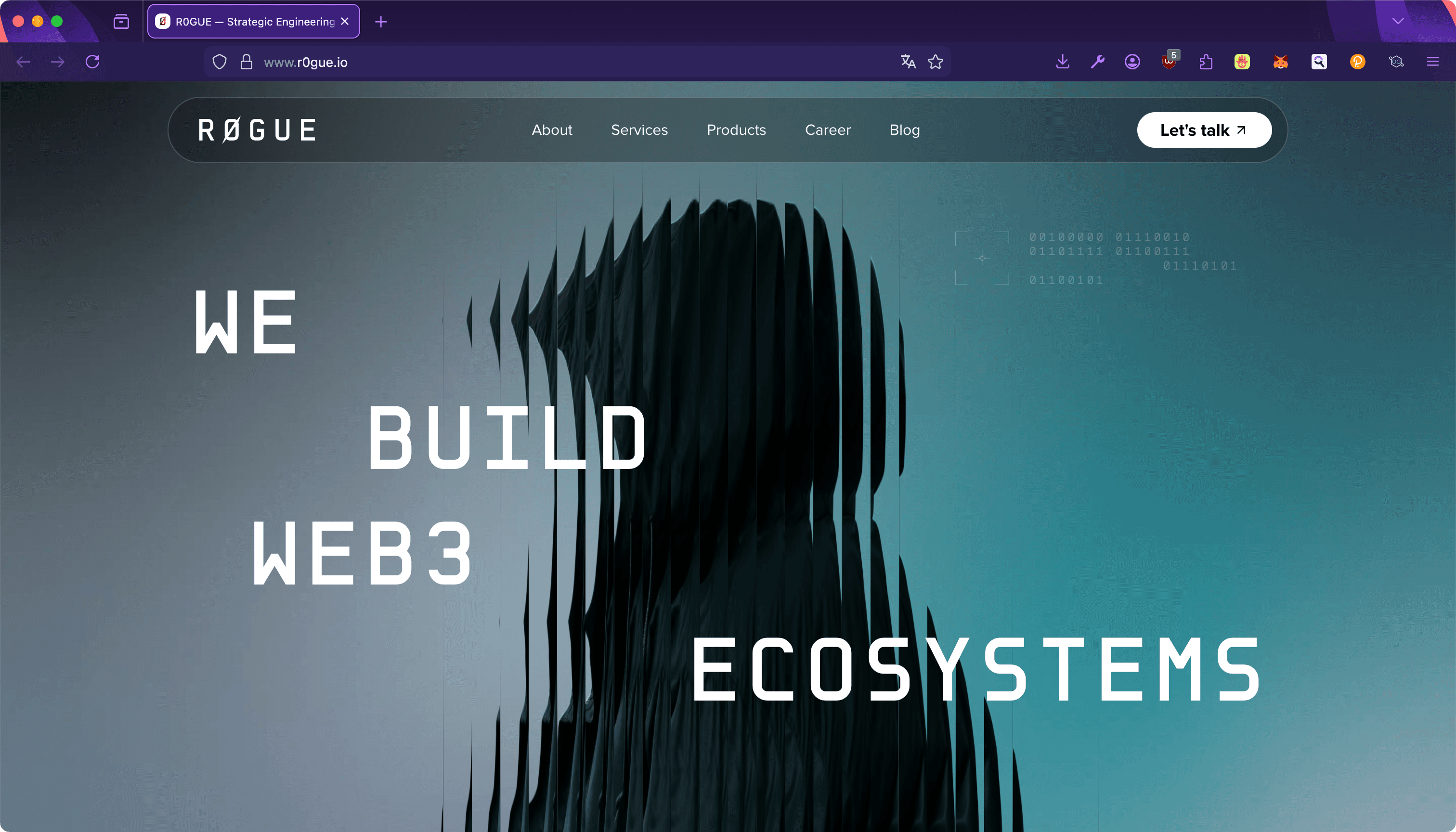The image size is (1456, 832).
Task: Expand the list all tabs chevron
Action: tap(1398, 21)
